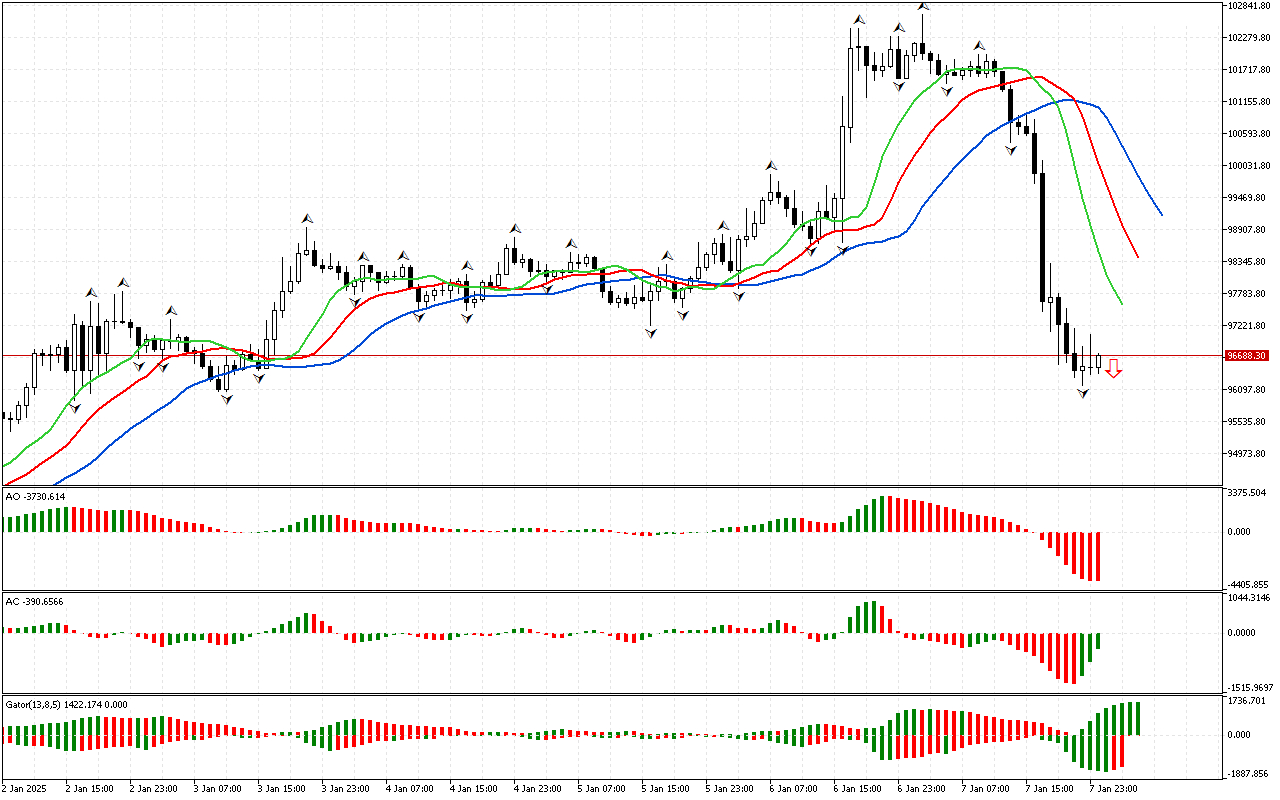Image resolution: width=1280 pixels, height=800 pixels.
Task: Click the 2 Jan 23:00 time label
Action: (x=153, y=788)
